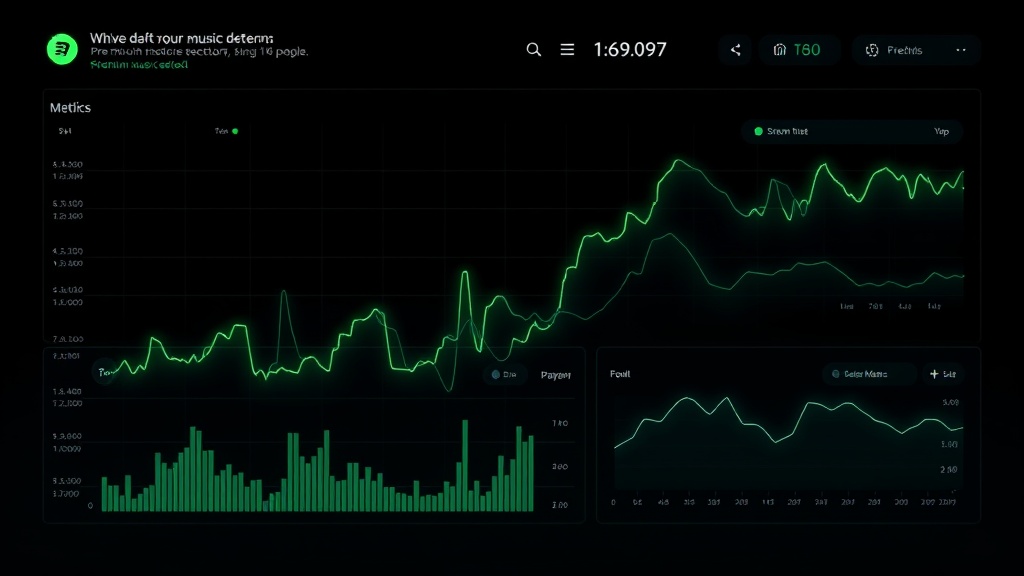Click the tallest bar in the bar chart

pos(465,466)
